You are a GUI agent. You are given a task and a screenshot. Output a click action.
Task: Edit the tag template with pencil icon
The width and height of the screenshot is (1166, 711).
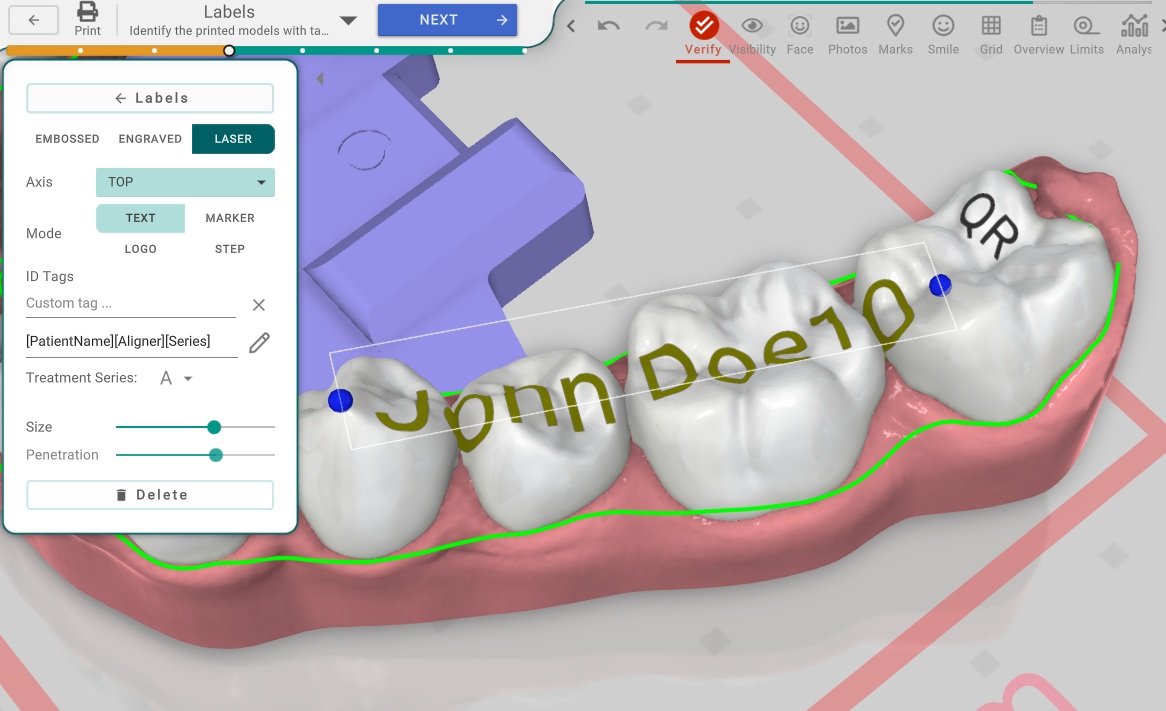259,342
